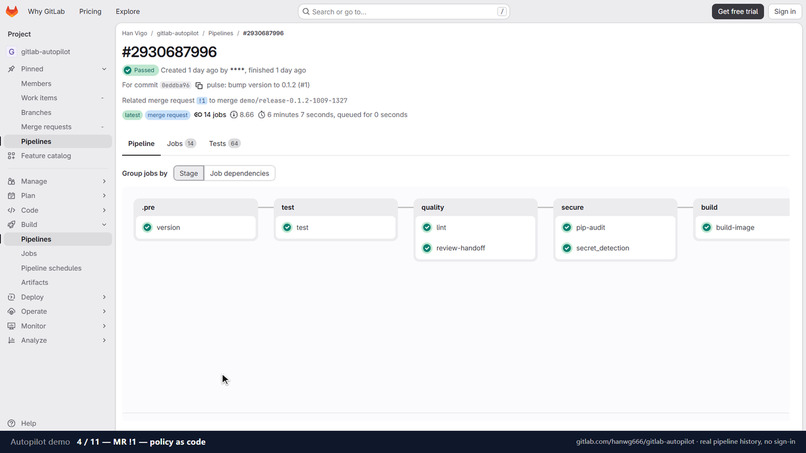
Task: Click the slash shortcut key hint in search
Action: click(x=502, y=11)
